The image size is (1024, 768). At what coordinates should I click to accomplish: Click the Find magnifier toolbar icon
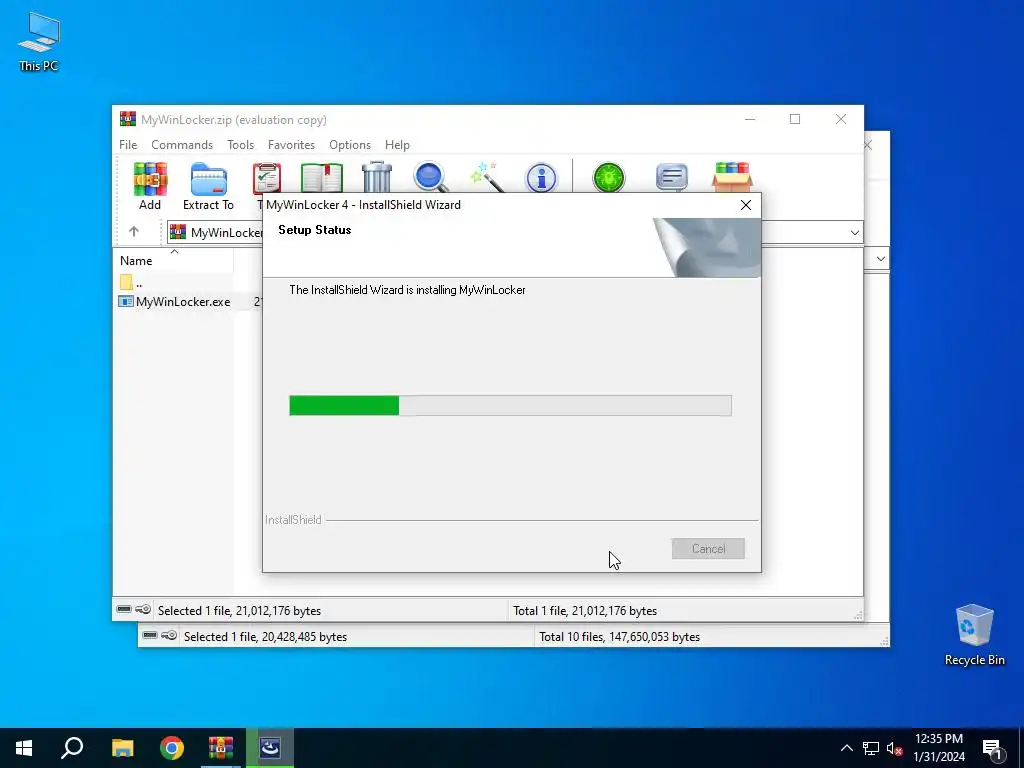click(431, 177)
